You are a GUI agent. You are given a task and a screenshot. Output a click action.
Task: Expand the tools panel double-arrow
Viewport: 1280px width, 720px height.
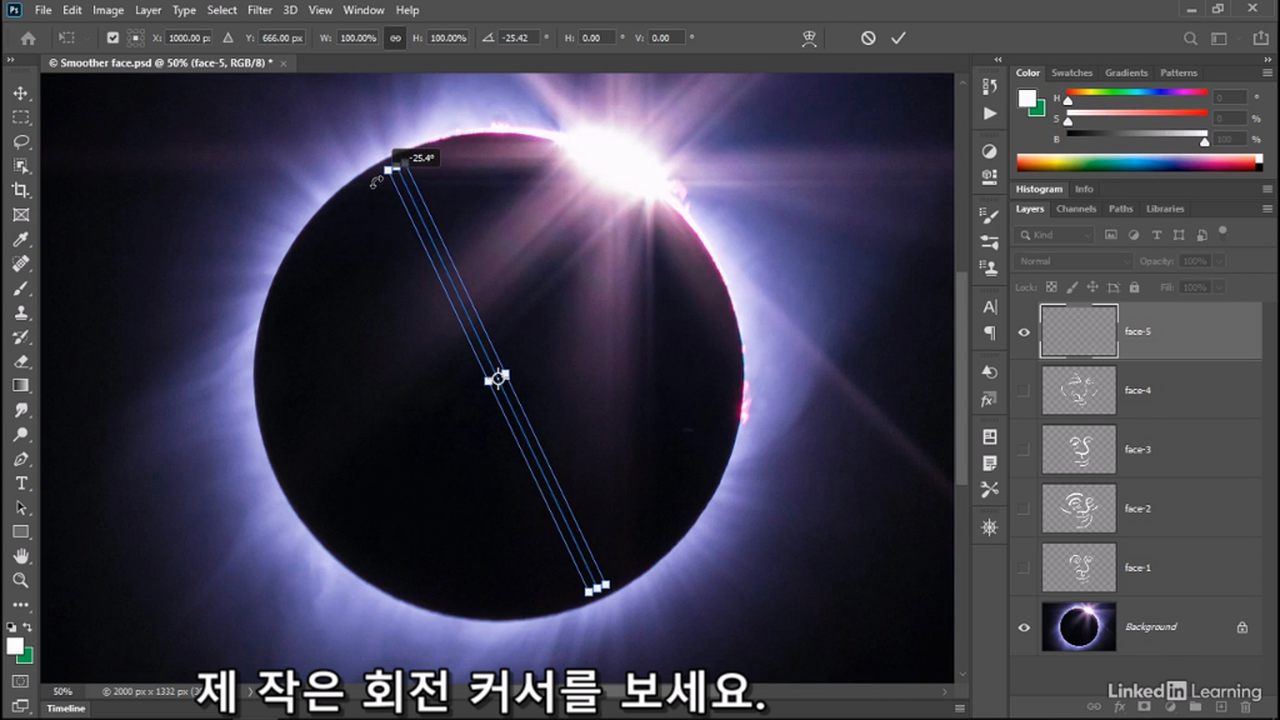(x=10, y=60)
